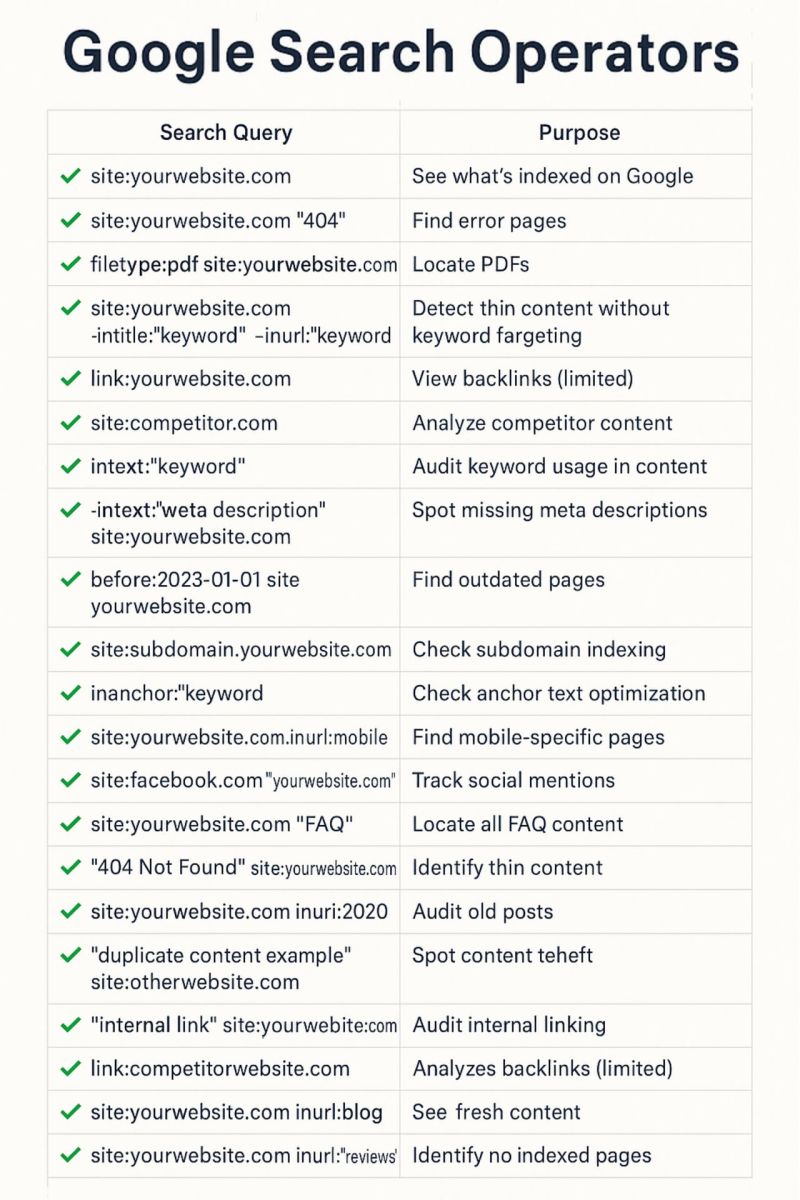The image size is (800, 1200).
Task: Click the checkmark next to site:facebook.com query
Action: [70, 780]
